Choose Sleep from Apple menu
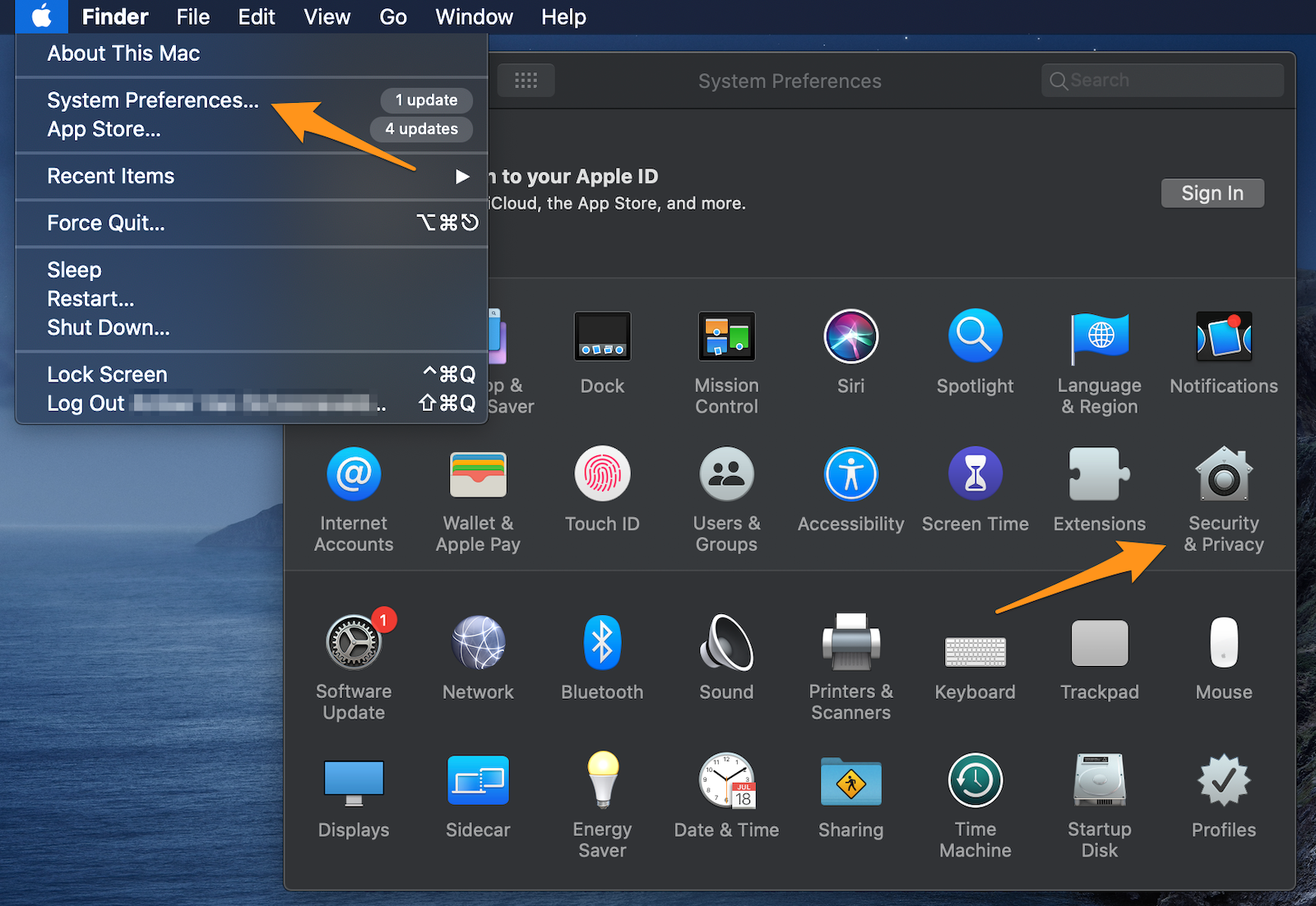The width and height of the screenshot is (1316, 906). (x=252, y=270)
